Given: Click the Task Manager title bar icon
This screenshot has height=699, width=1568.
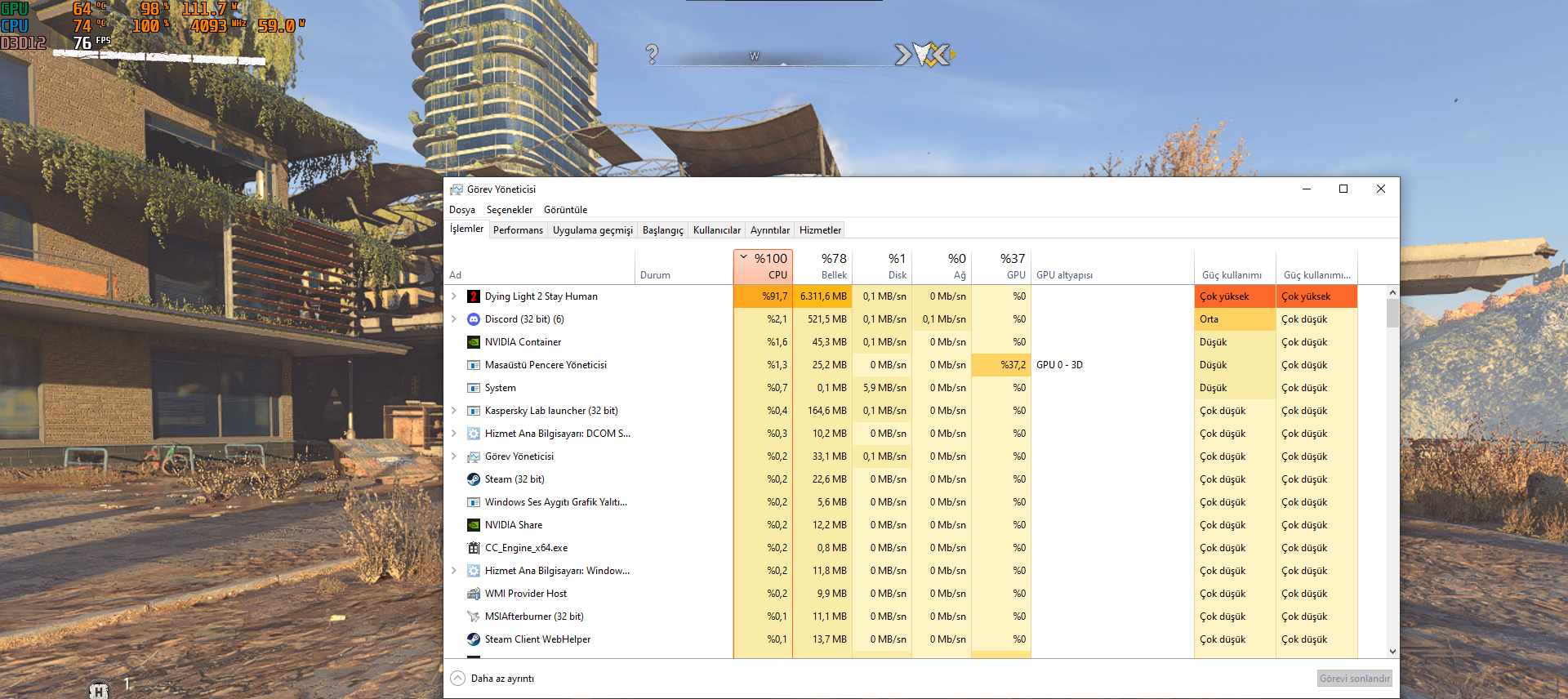Looking at the screenshot, I should [x=457, y=189].
